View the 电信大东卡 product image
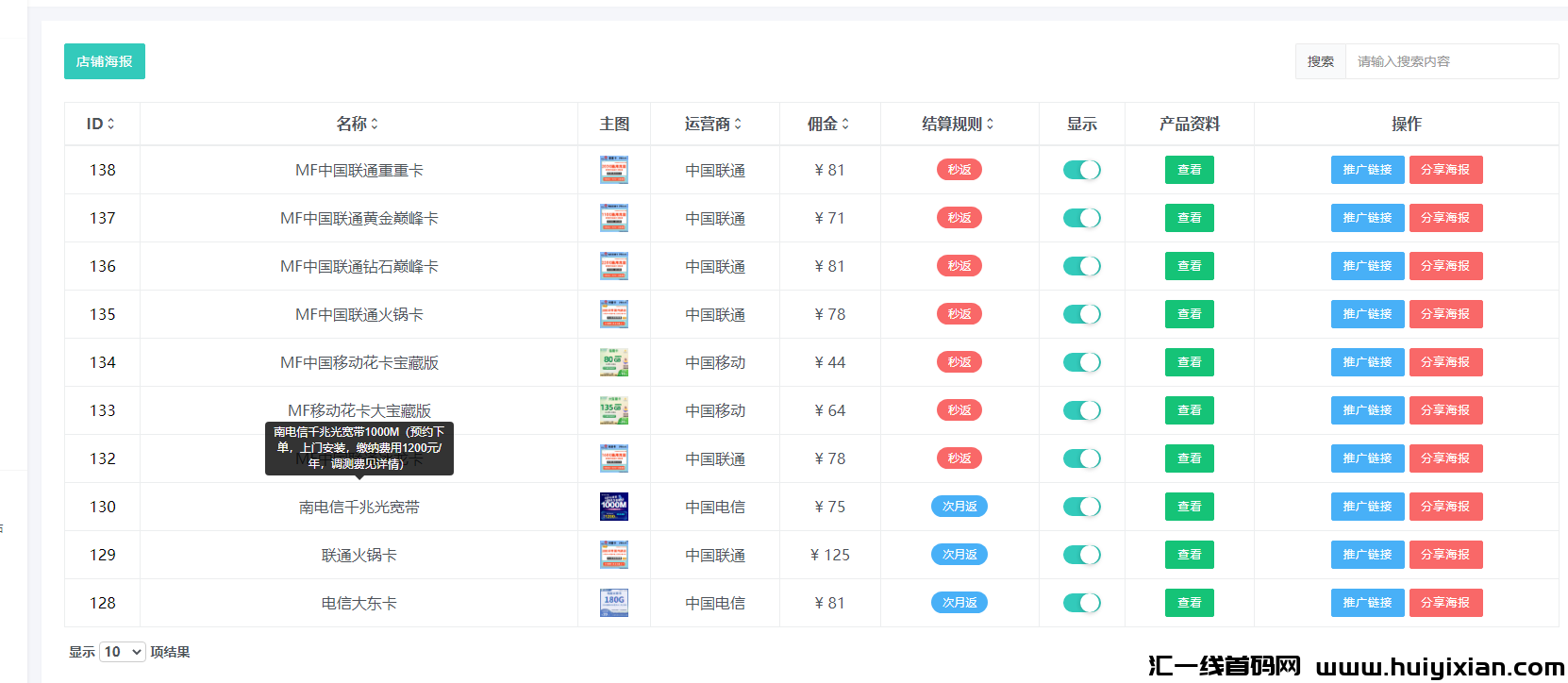The height and width of the screenshot is (683, 1568). pyautogui.click(x=614, y=603)
